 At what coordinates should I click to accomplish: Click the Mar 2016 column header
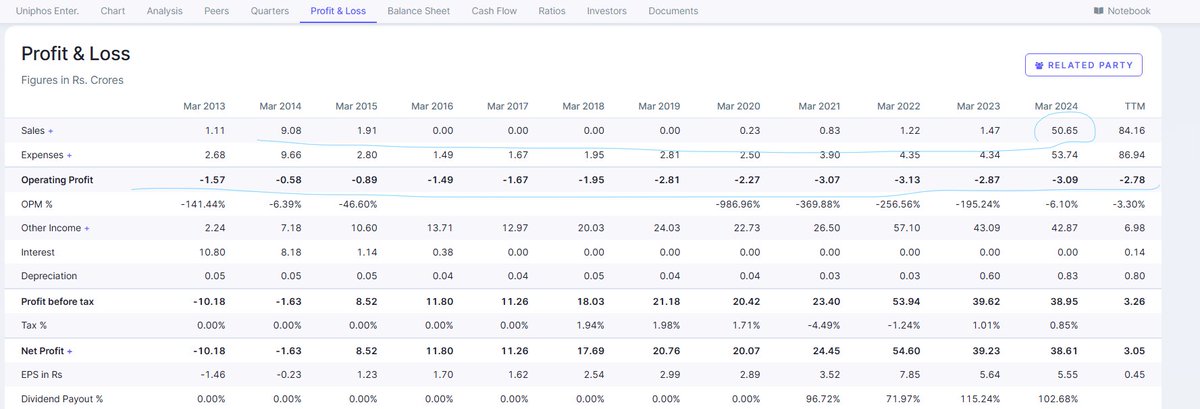coord(431,106)
